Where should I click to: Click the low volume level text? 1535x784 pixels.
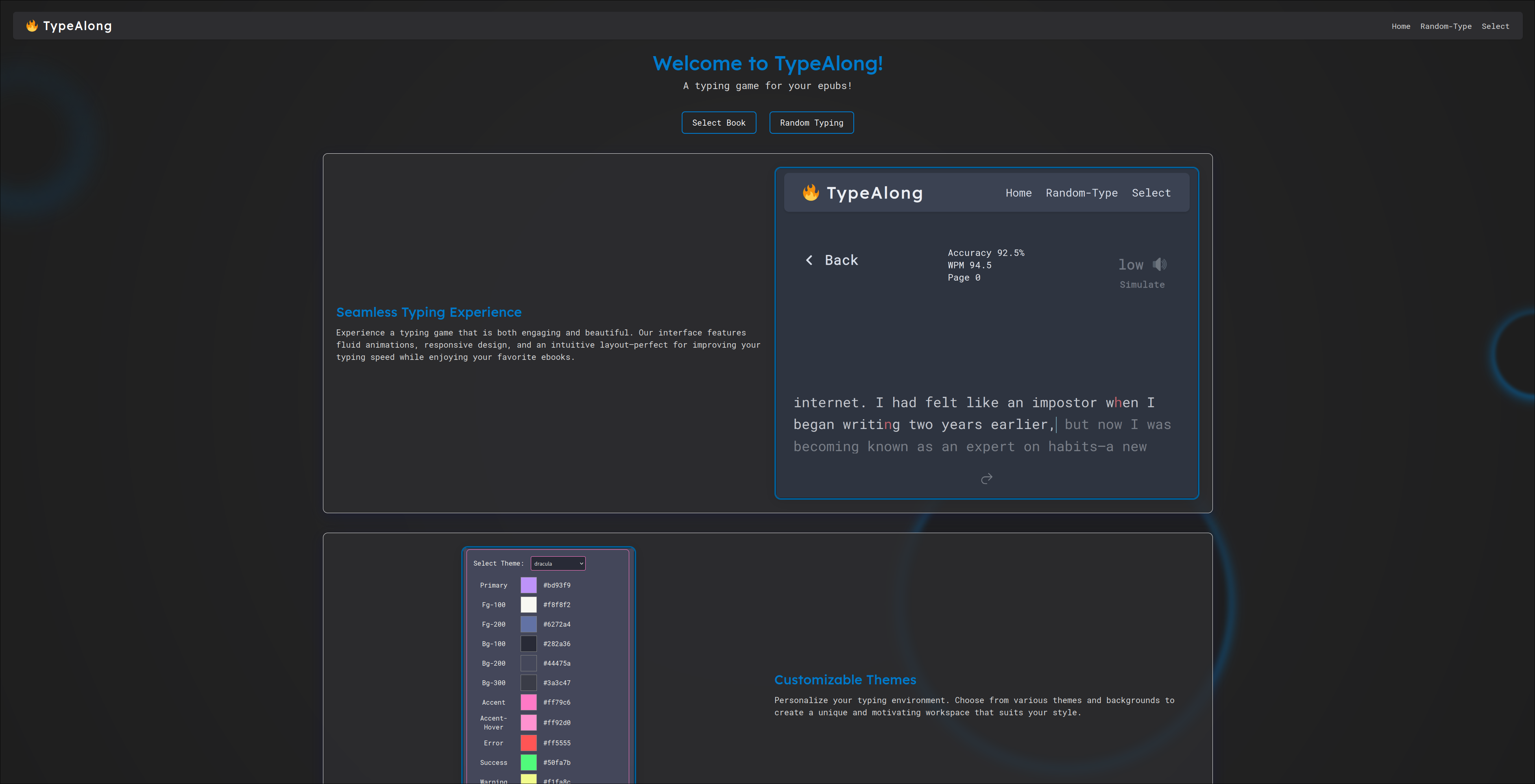pyautogui.click(x=1130, y=264)
